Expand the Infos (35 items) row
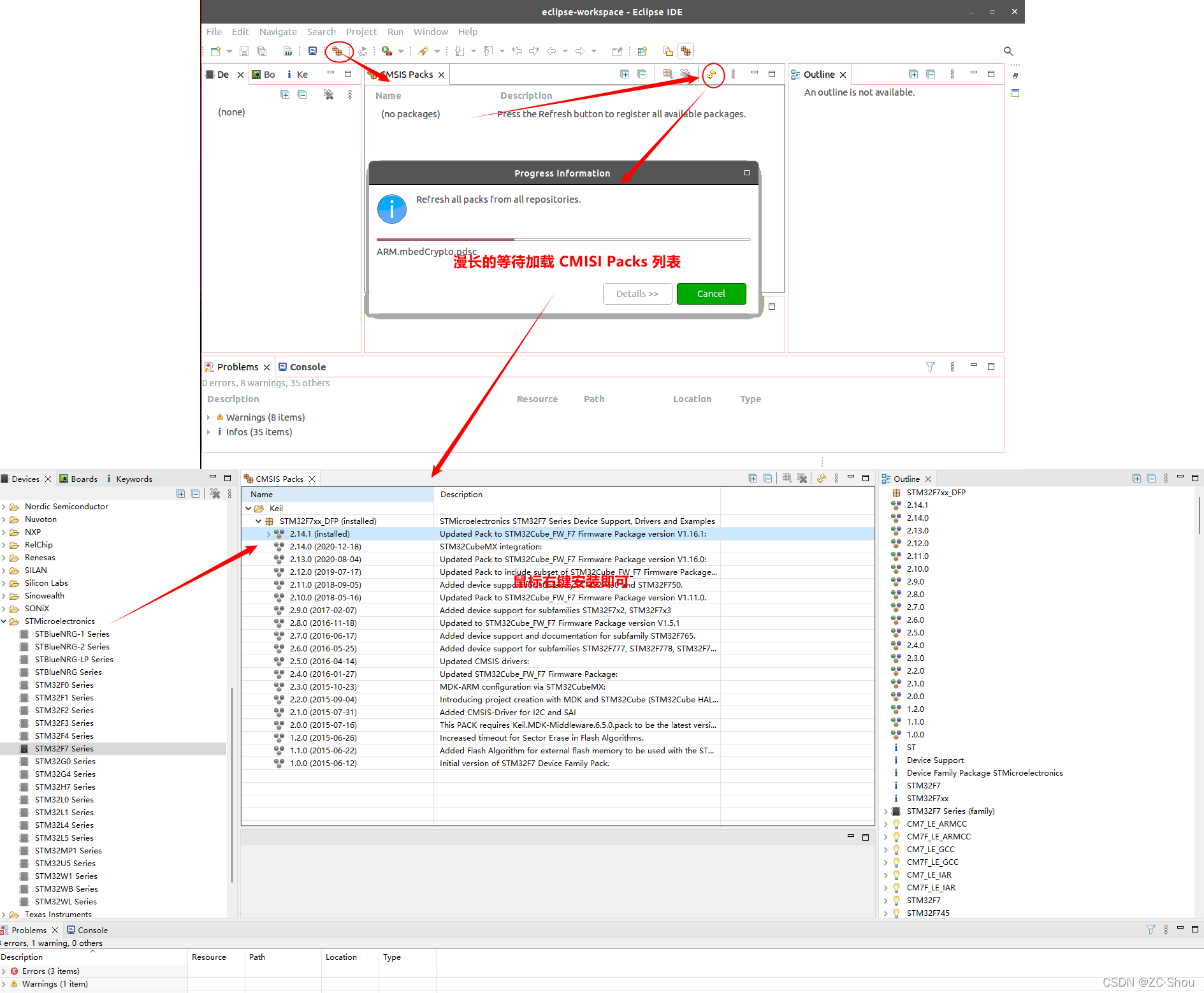 [x=208, y=432]
